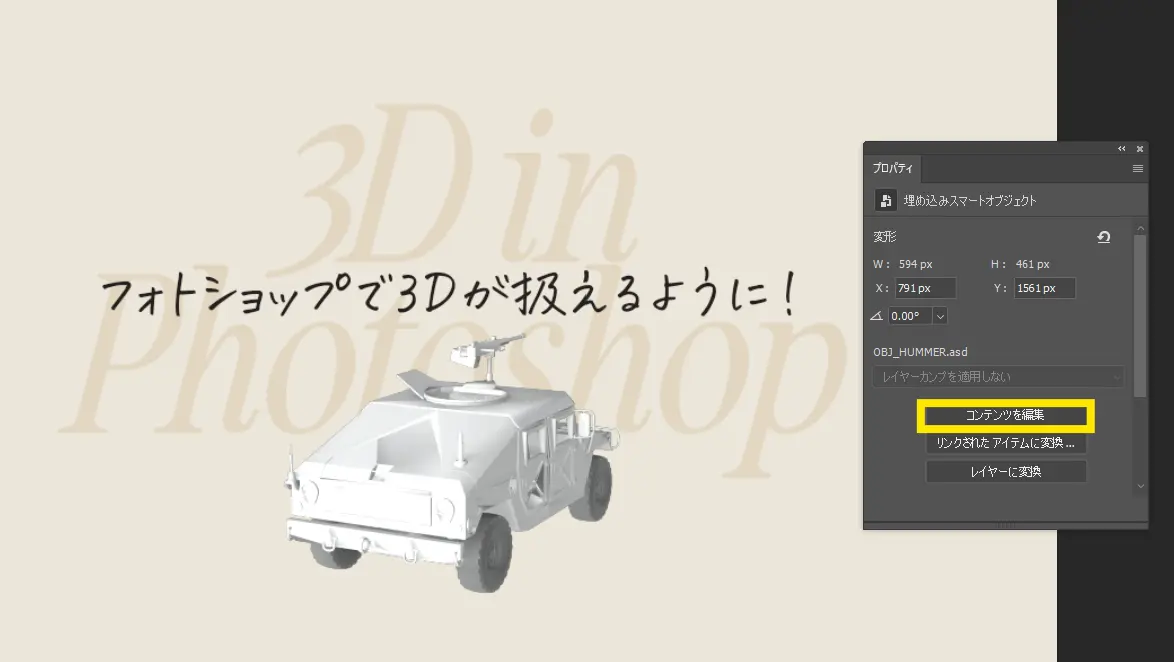The height and width of the screenshot is (662, 1174).
Task: Open the rotation angle preset dropdown
Action: (x=940, y=316)
